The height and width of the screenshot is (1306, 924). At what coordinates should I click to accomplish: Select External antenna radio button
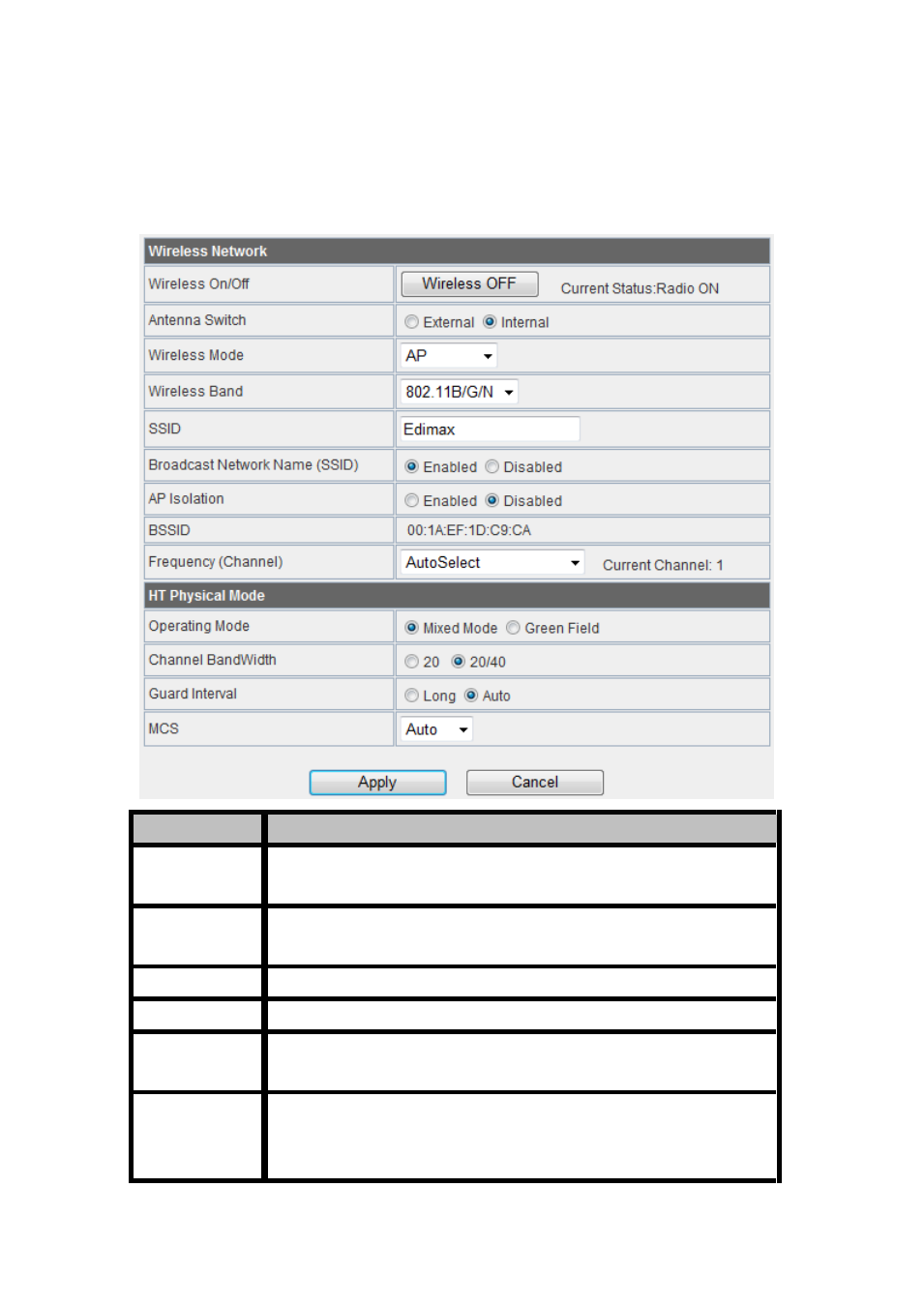coord(412,322)
